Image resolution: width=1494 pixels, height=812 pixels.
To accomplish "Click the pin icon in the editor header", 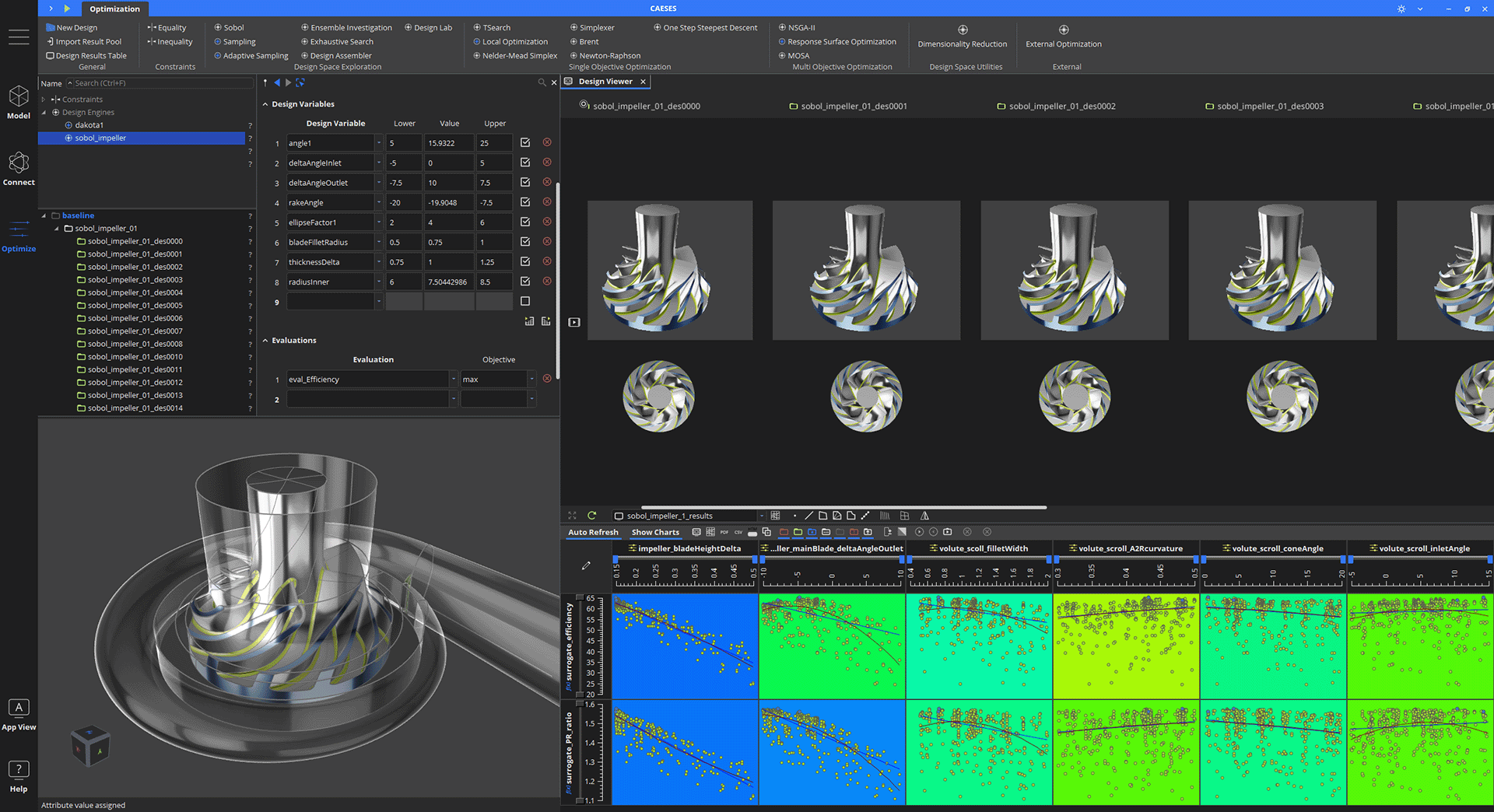I will click(265, 82).
